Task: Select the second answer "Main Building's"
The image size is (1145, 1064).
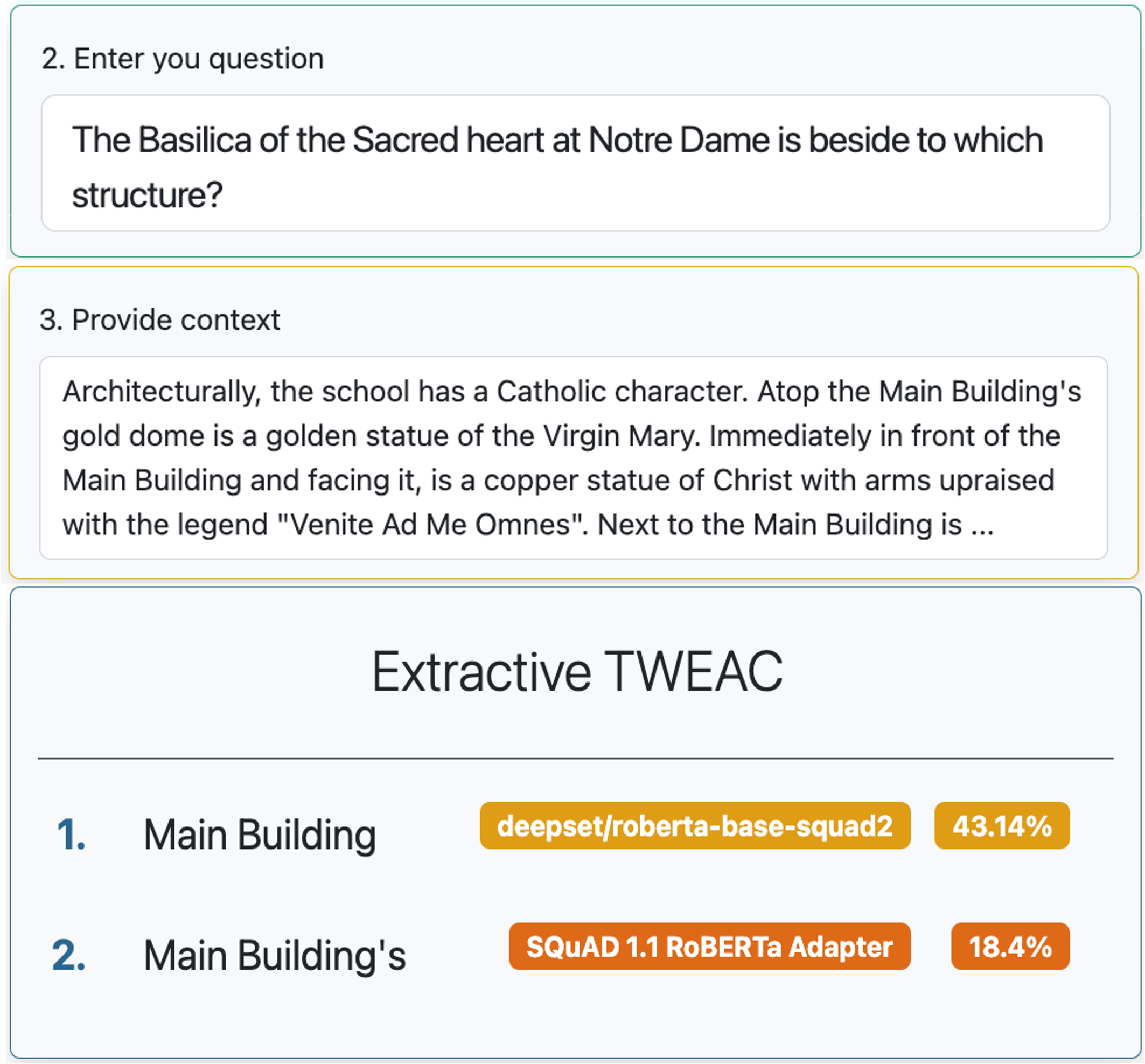Action: (275, 955)
